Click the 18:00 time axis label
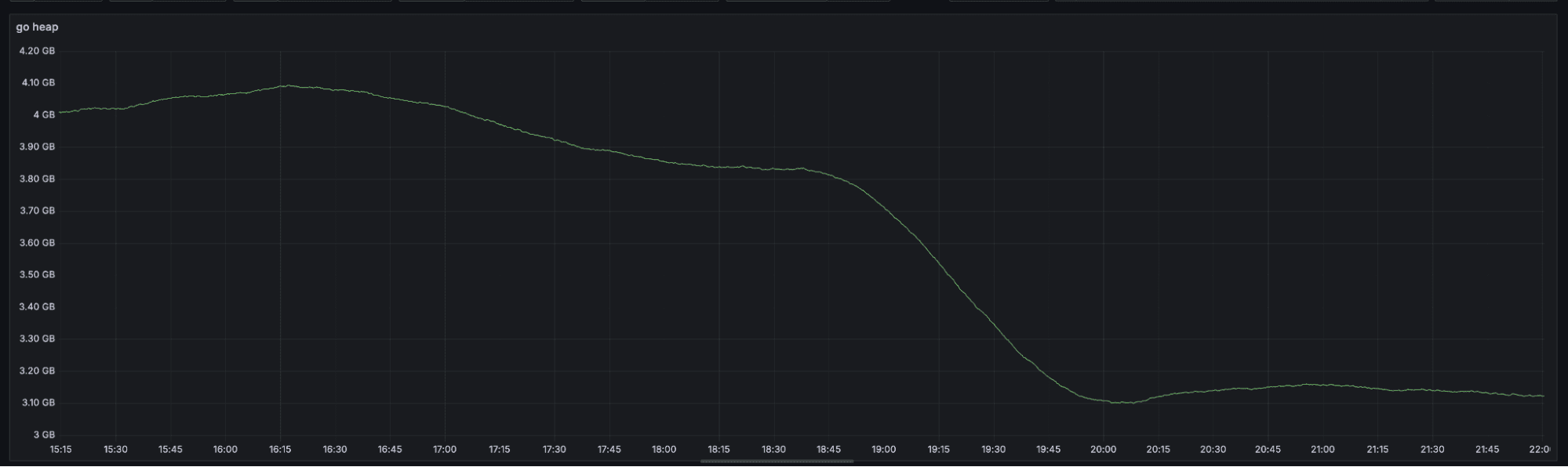The width and height of the screenshot is (1568, 467). (664, 450)
